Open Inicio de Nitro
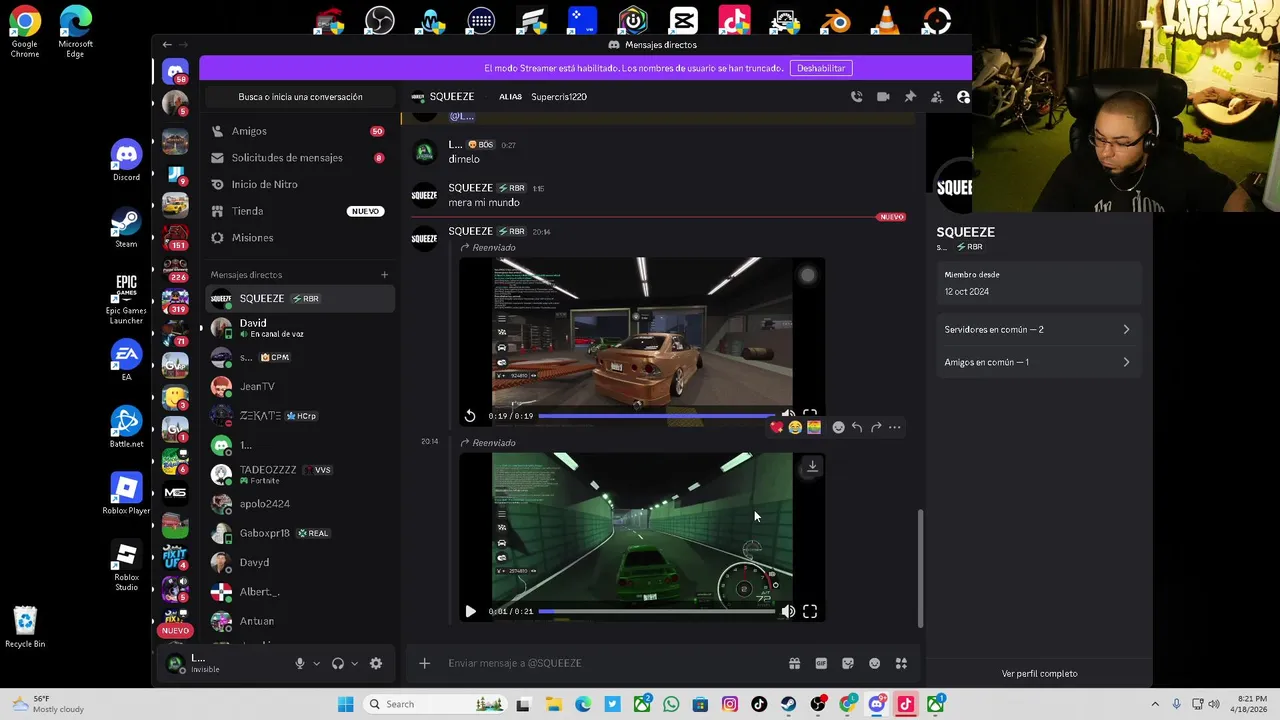1280x720 pixels. coord(300,184)
